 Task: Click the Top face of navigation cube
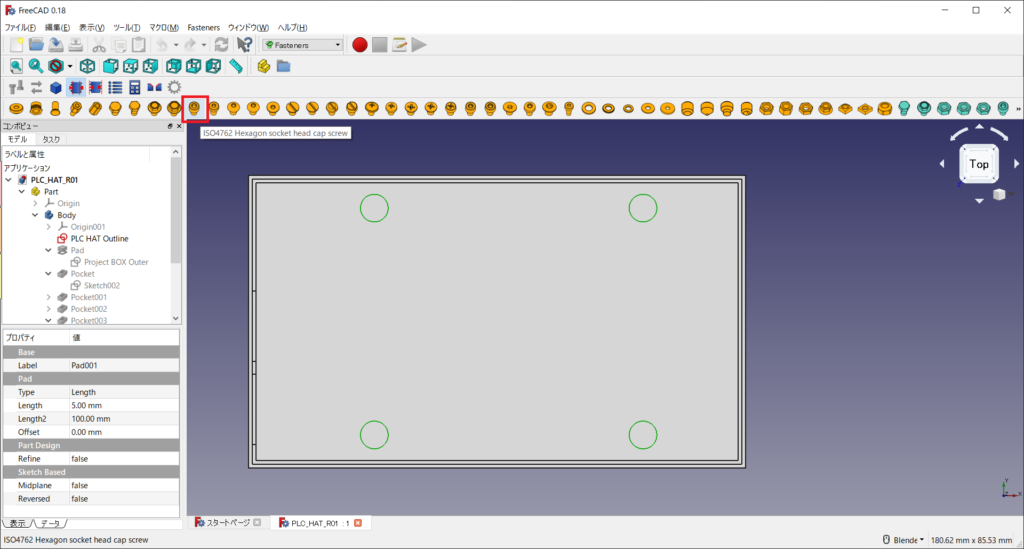979,164
